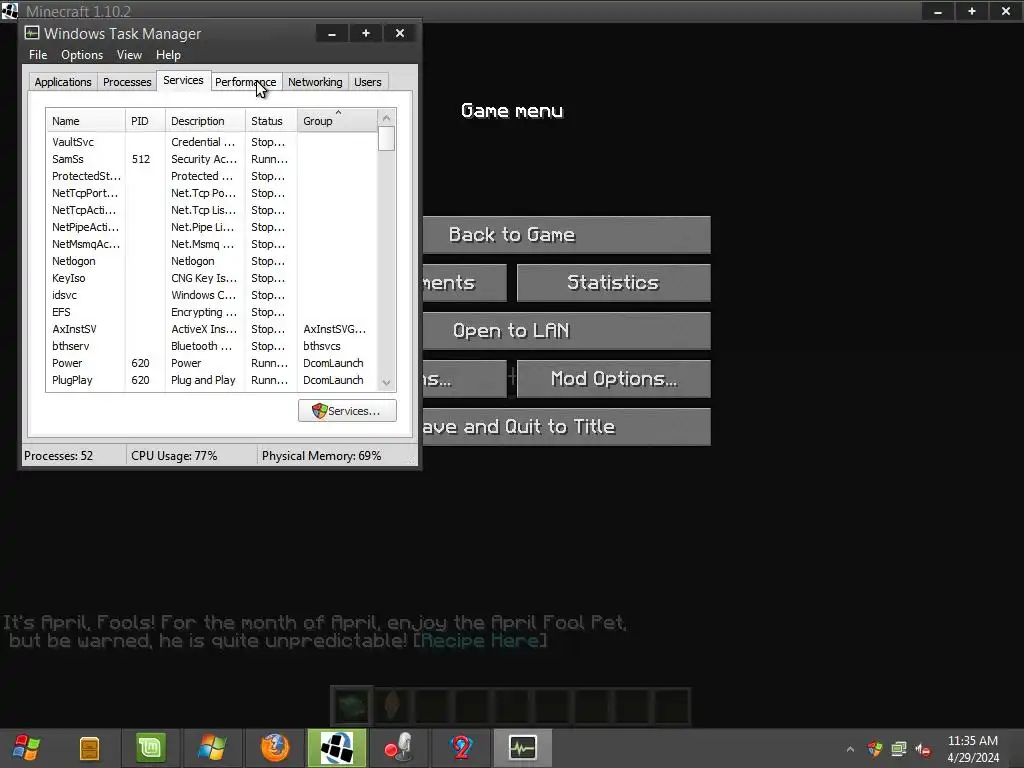This screenshot has height=768, width=1024.
Task: Select the idsvc service row
Action: [x=212, y=295]
